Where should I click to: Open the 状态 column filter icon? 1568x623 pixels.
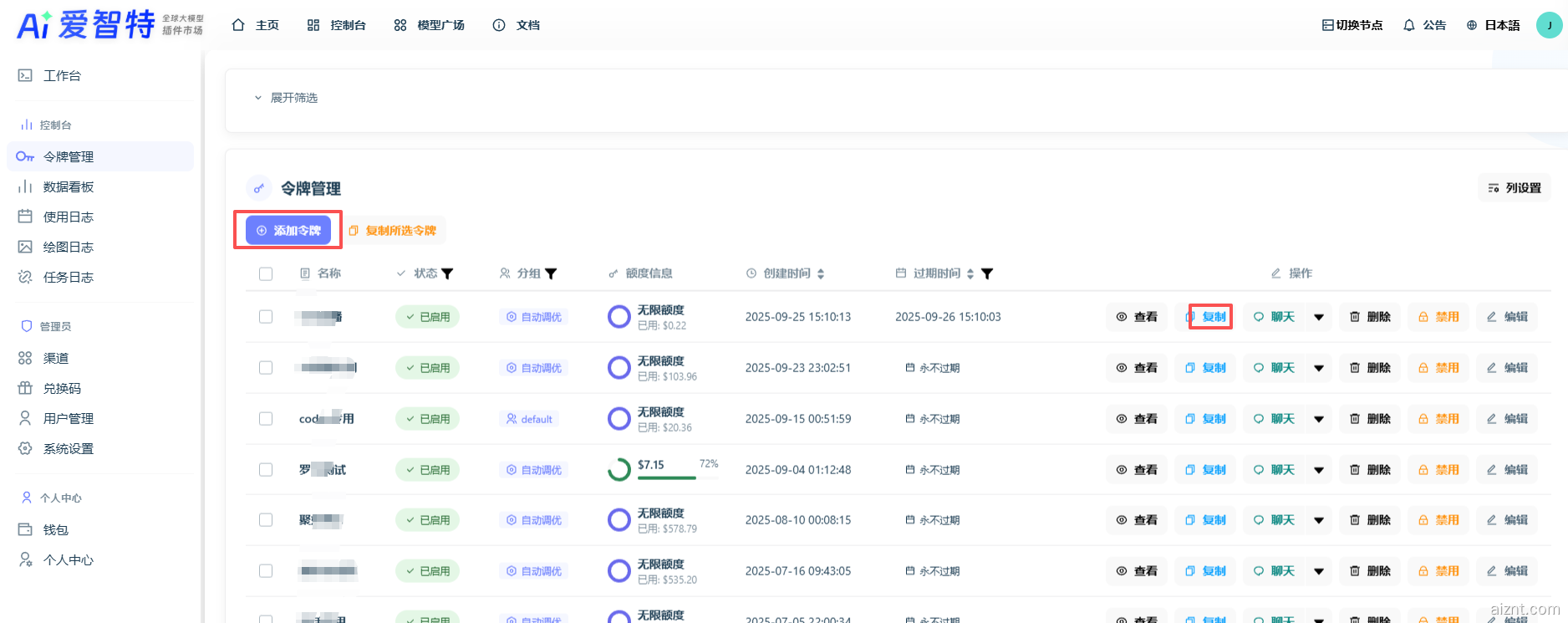point(447,273)
